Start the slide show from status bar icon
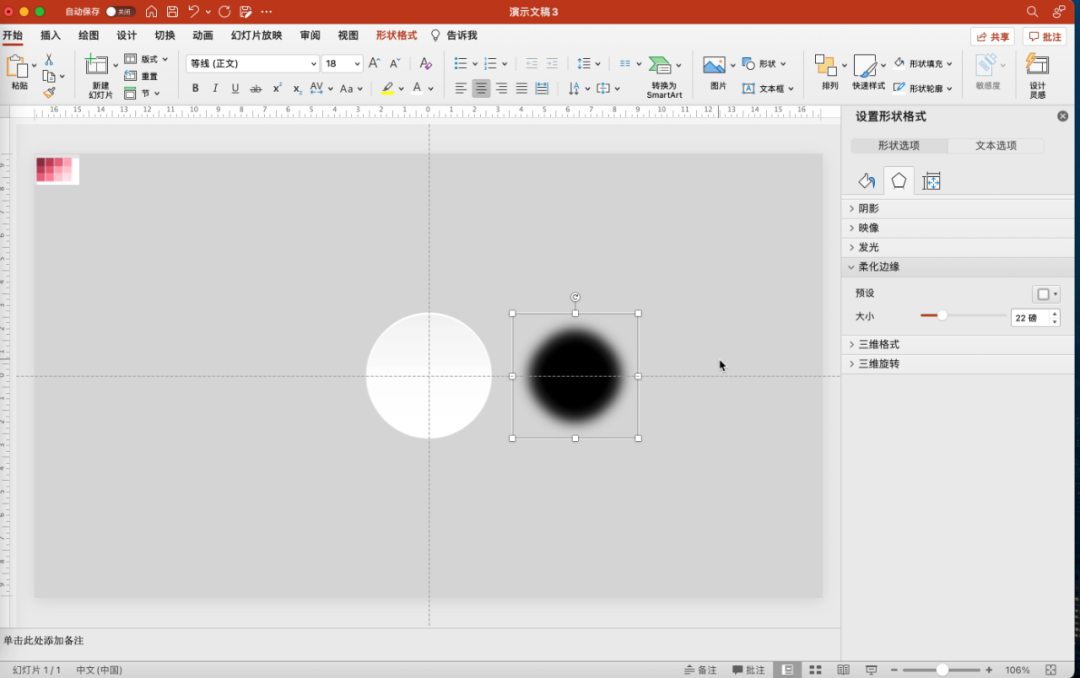Image resolution: width=1080 pixels, height=678 pixels. pyautogui.click(x=871, y=670)
